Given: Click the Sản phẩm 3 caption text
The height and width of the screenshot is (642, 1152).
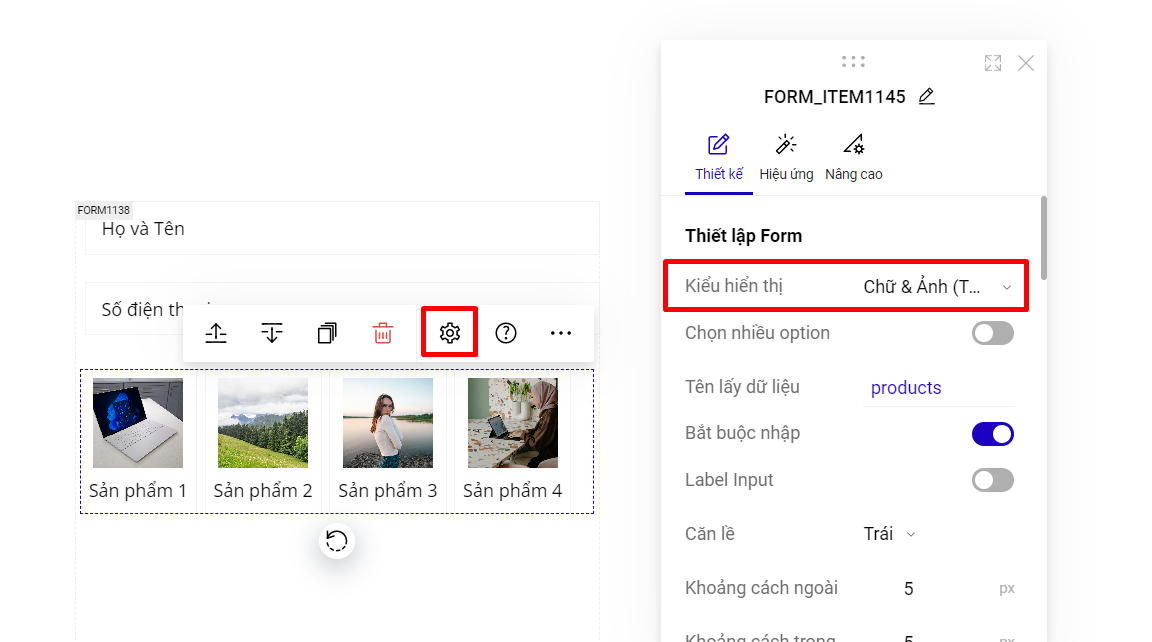Looking at the screenshot, I should pyautogui.click(x=388, y=491).
